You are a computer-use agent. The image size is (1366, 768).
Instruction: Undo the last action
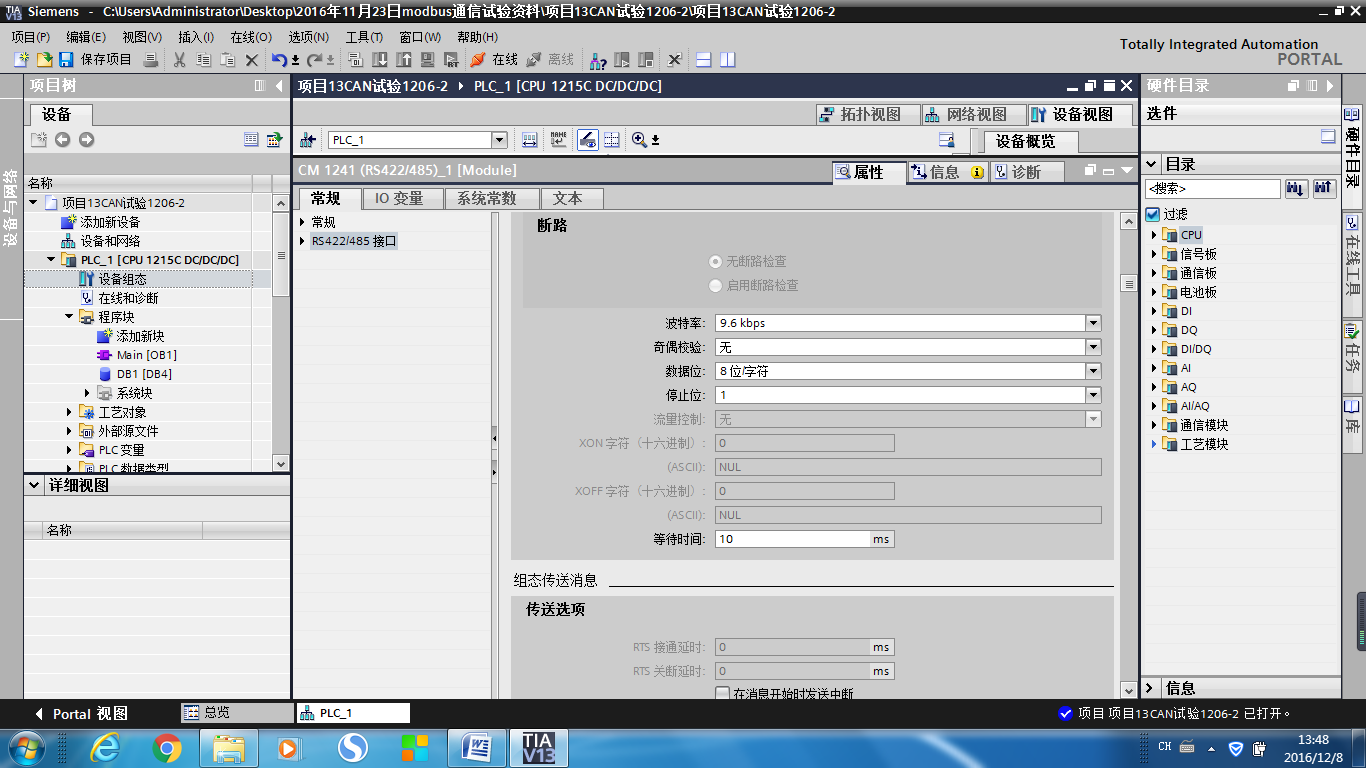tap(280, 60)
